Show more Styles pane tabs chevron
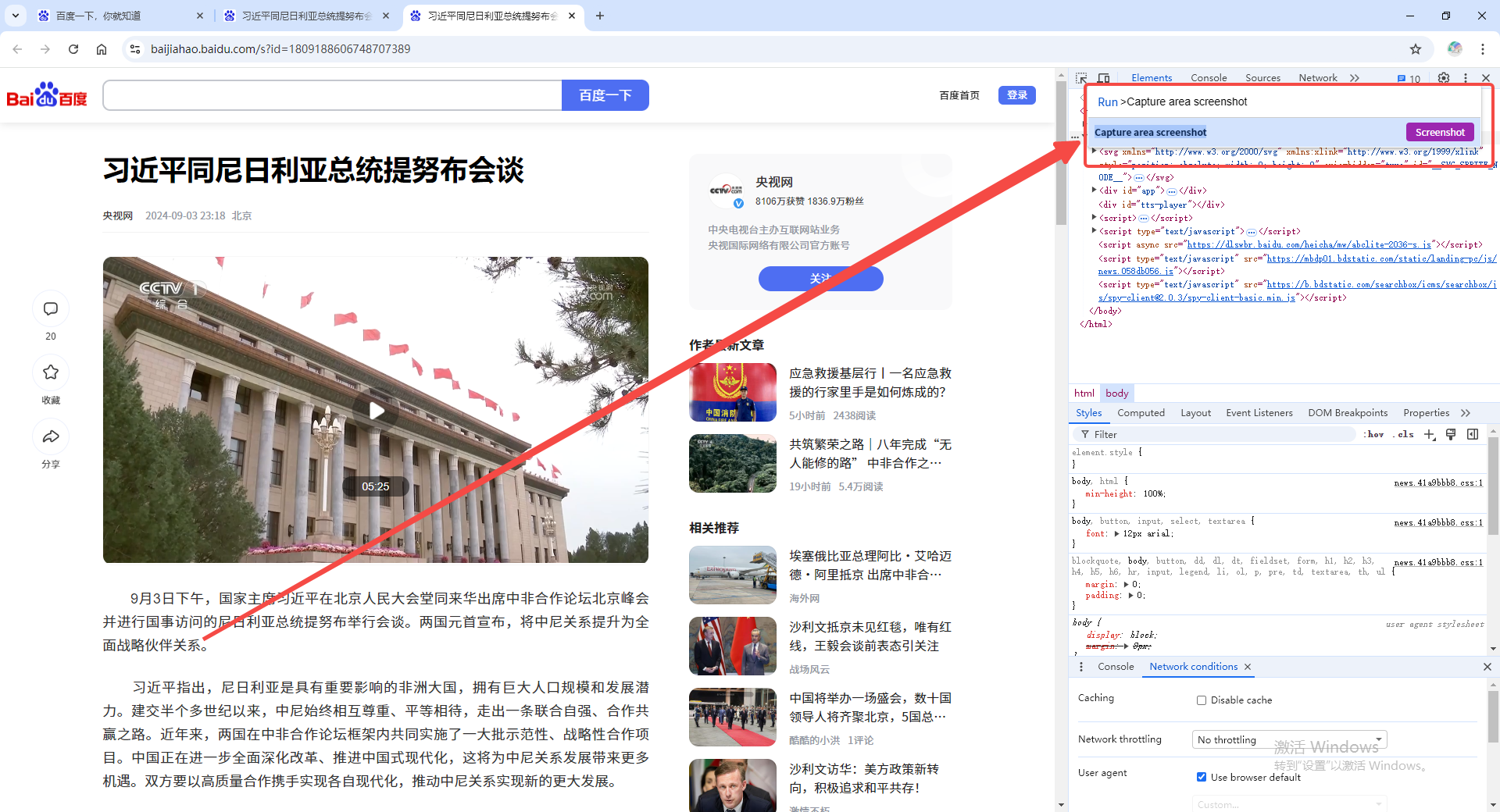This screenshot has height=812, width=1500. pos(1466,413)
